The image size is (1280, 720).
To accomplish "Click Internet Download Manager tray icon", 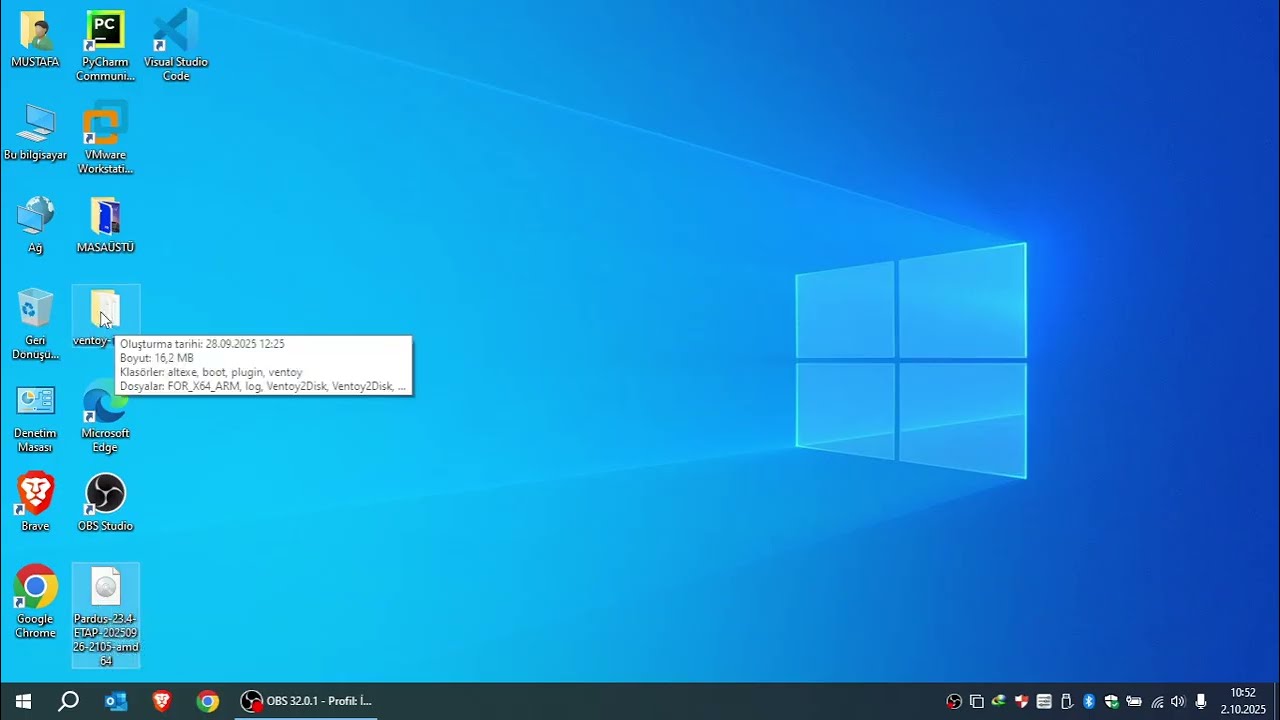I will (x=998, y=702).
